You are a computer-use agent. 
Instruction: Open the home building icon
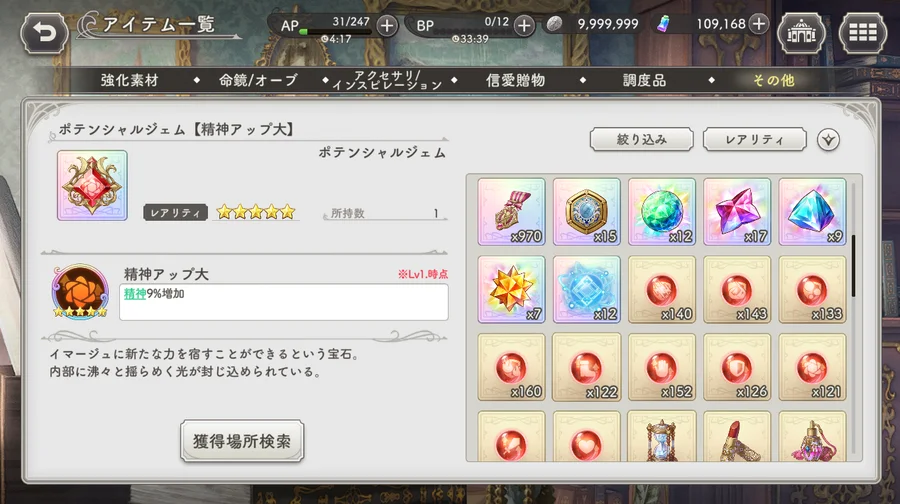pyautogui.click(x=801, y=33)
